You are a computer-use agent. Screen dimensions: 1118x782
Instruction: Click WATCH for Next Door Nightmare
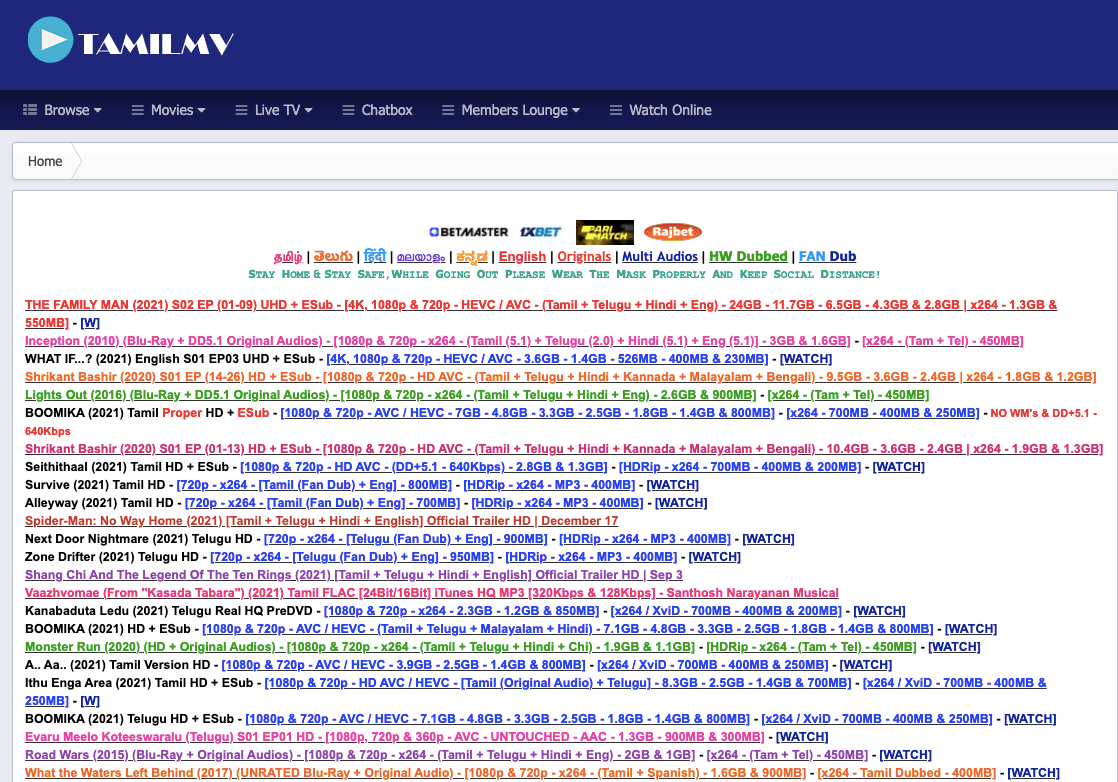coord(768,539)
